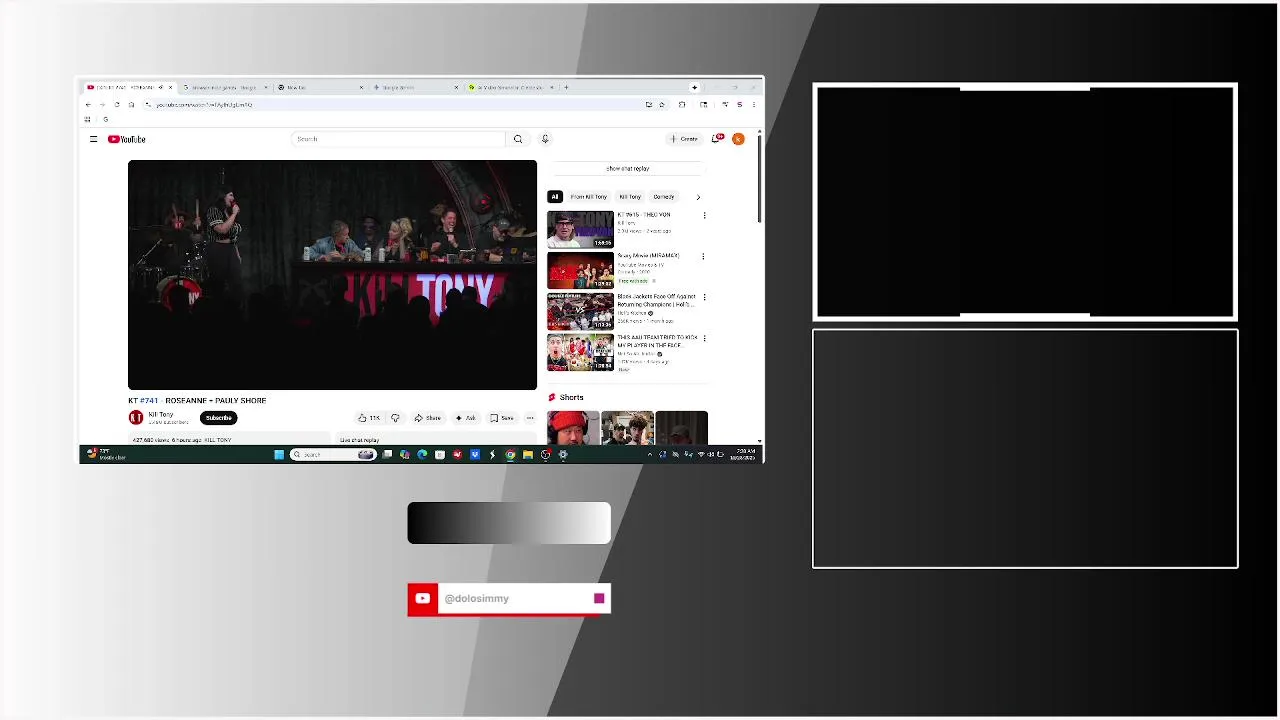Open Chrome three-dot menu
Viewport: 1280px width, 720px height.
pyautogui.click(x=753, y=105)
